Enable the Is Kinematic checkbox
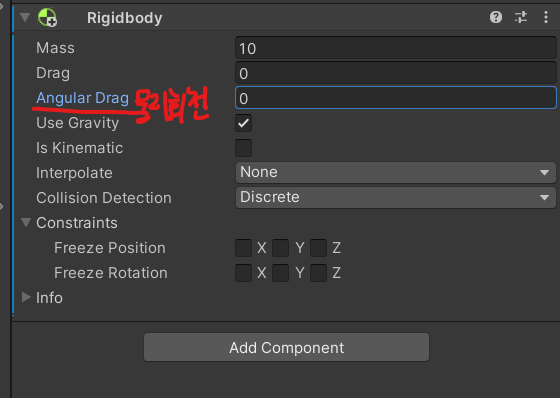 coord(244,148)
